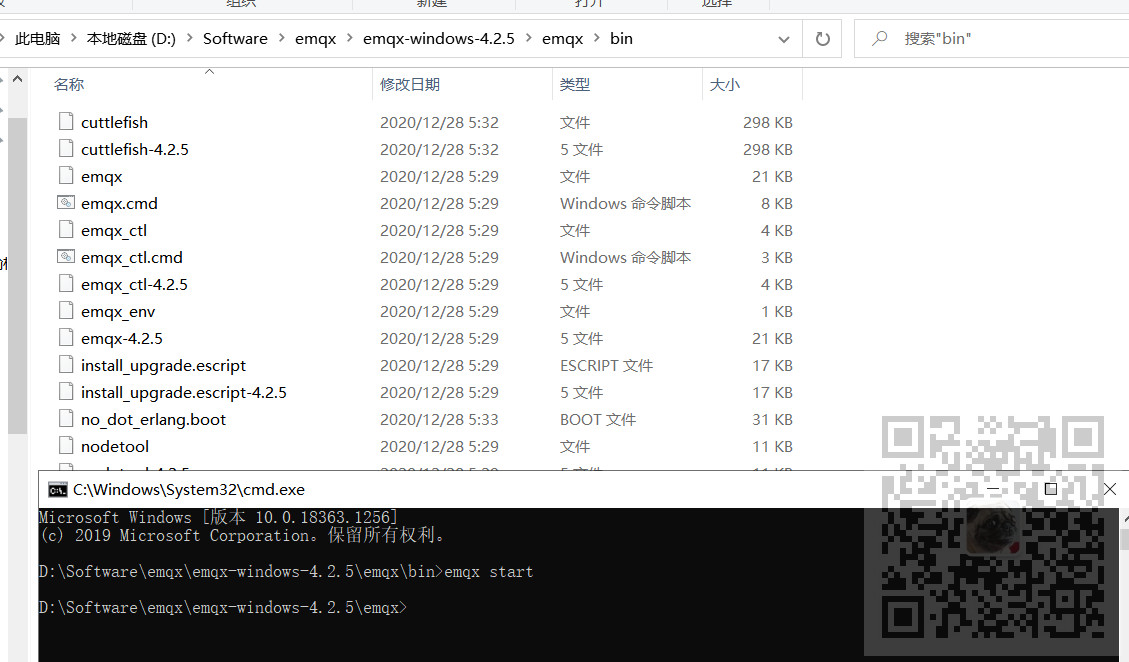This screenshot has height=662, width=1129.
Task: Click the emqx_env file icon
Action: click(66, 311)
